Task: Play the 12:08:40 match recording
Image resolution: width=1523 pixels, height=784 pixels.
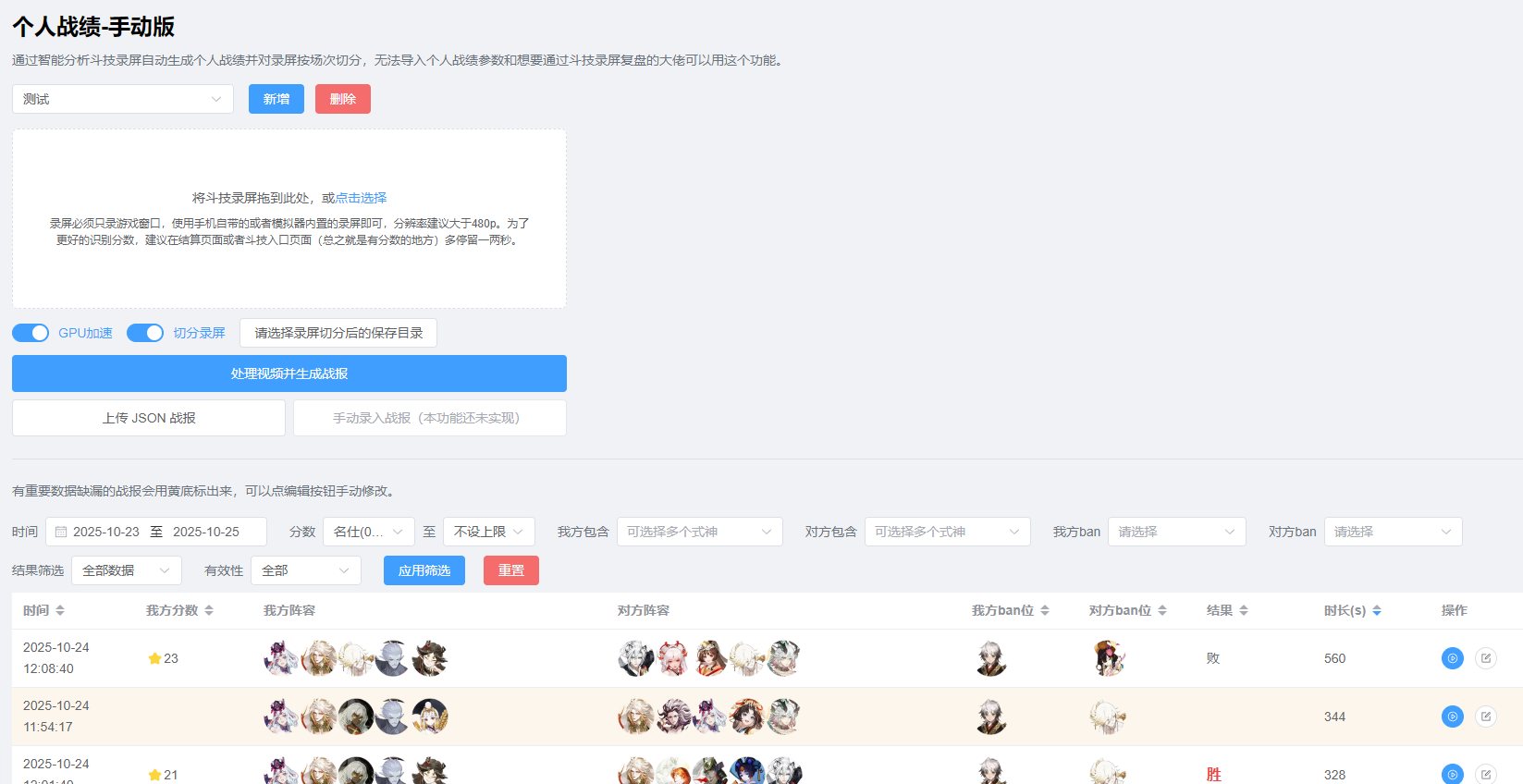Action: [x=1452, y=658]
